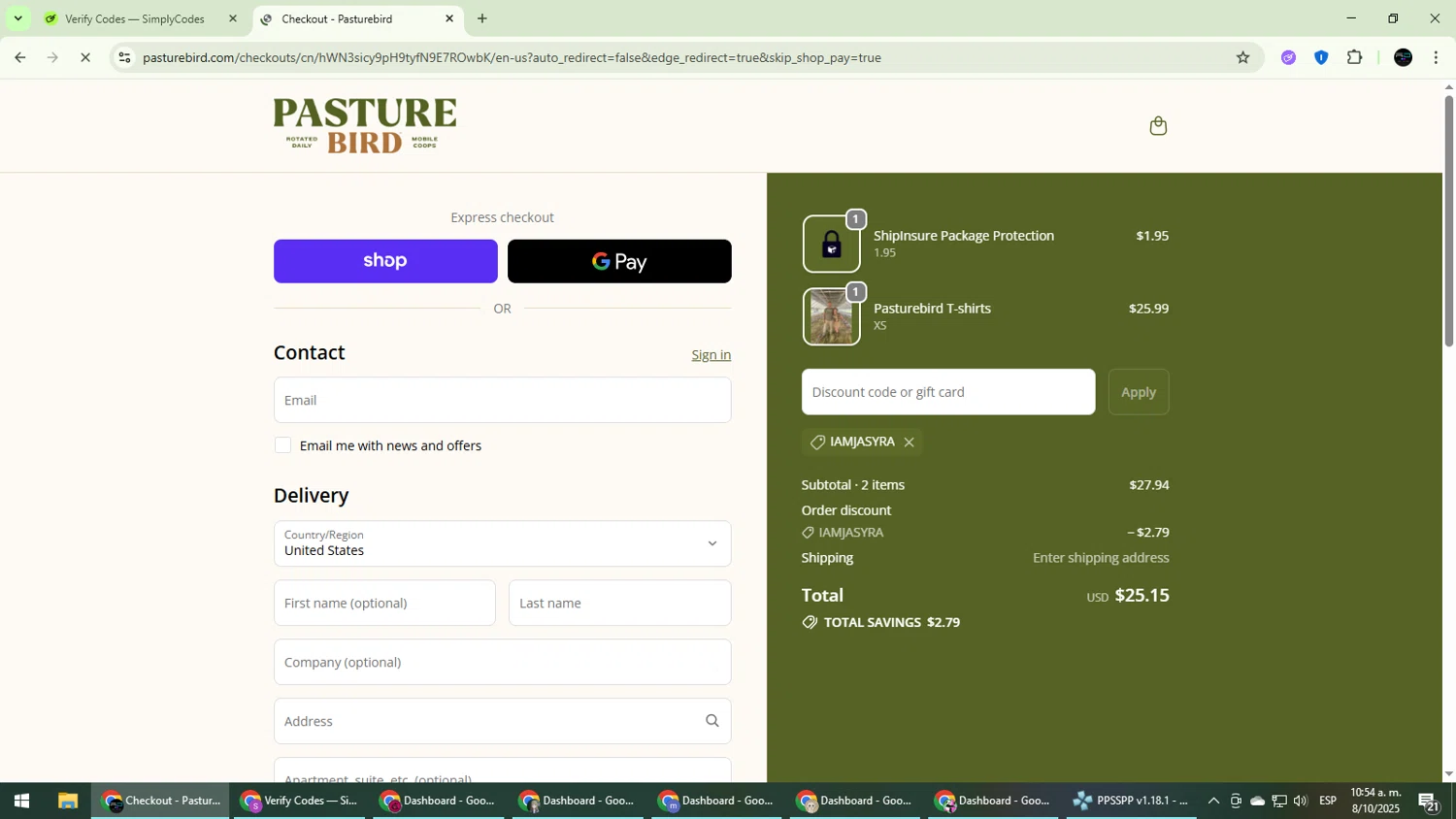Focus the Company (optional) field
Viewport: 1456px width, 819px height.
tap(502, 662)
